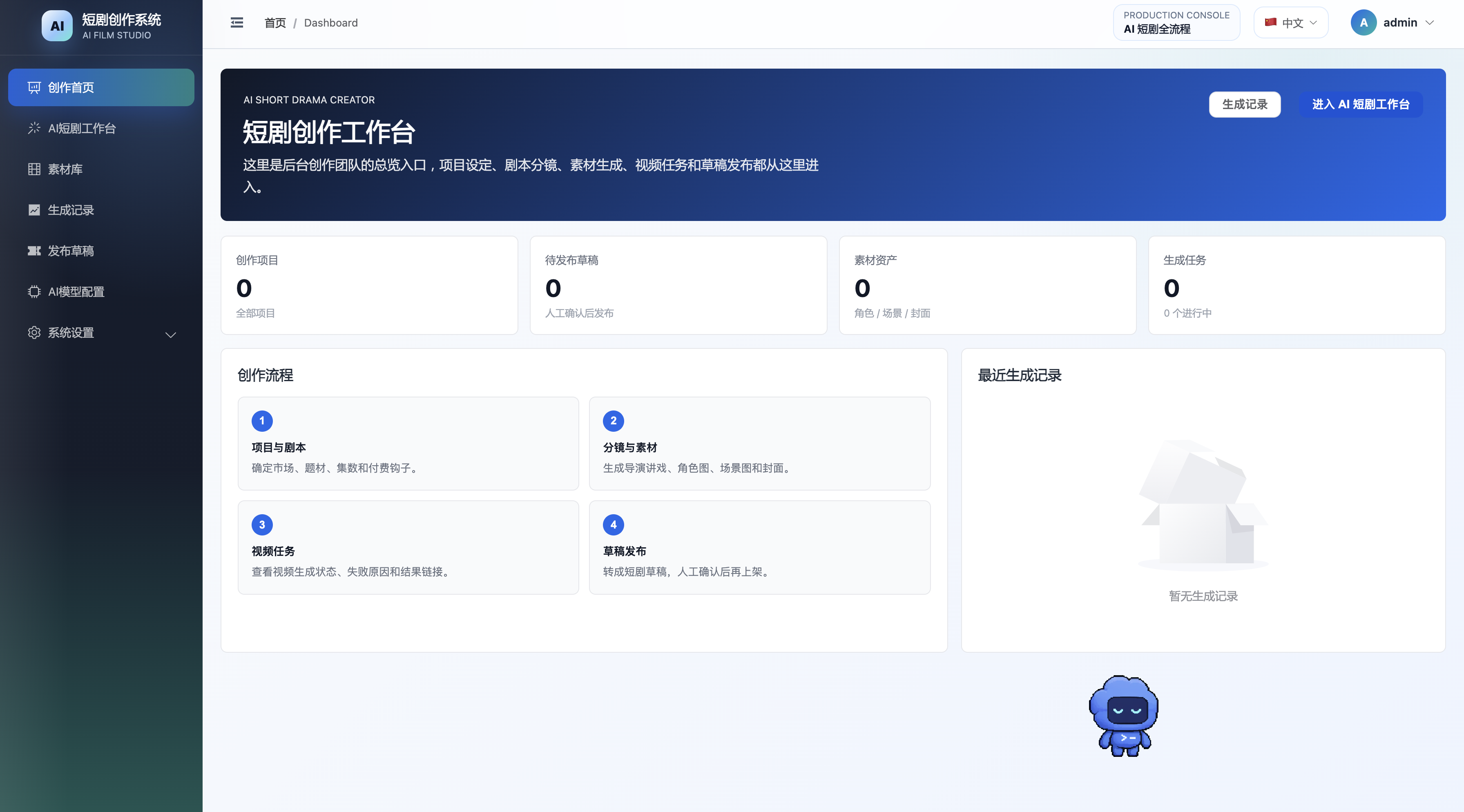This screenshot has height=812, width=1464.
Task: Click the AI logo in sidebar header
Action: 57,26
